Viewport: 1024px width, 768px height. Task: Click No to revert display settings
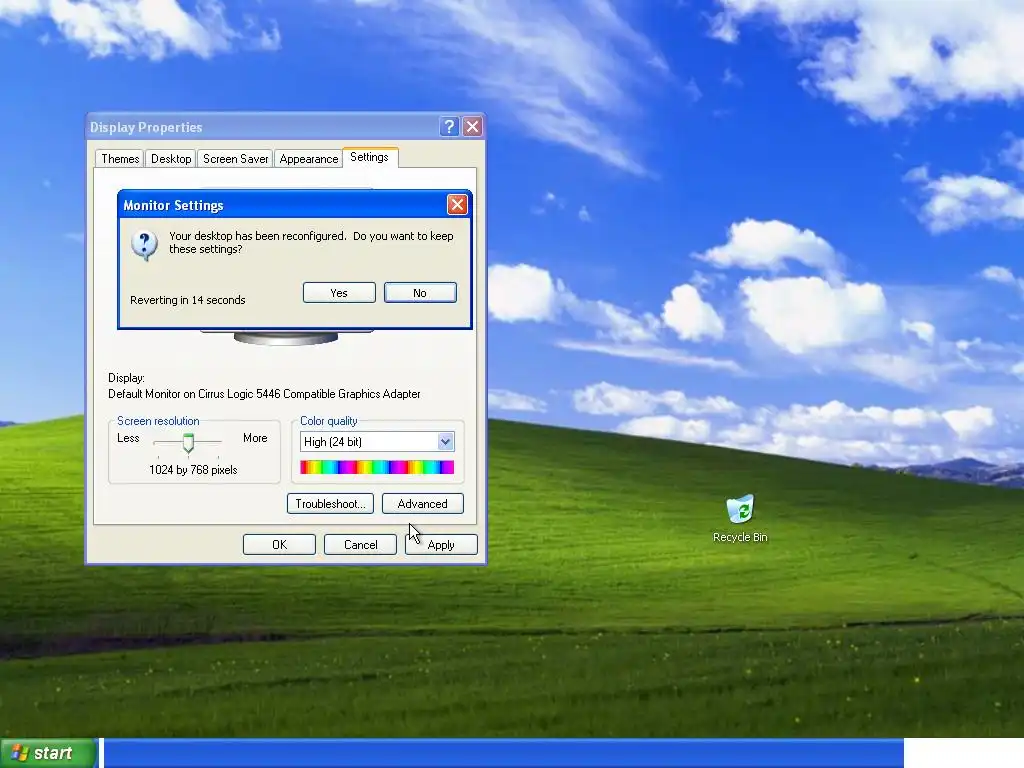point(420,293)
